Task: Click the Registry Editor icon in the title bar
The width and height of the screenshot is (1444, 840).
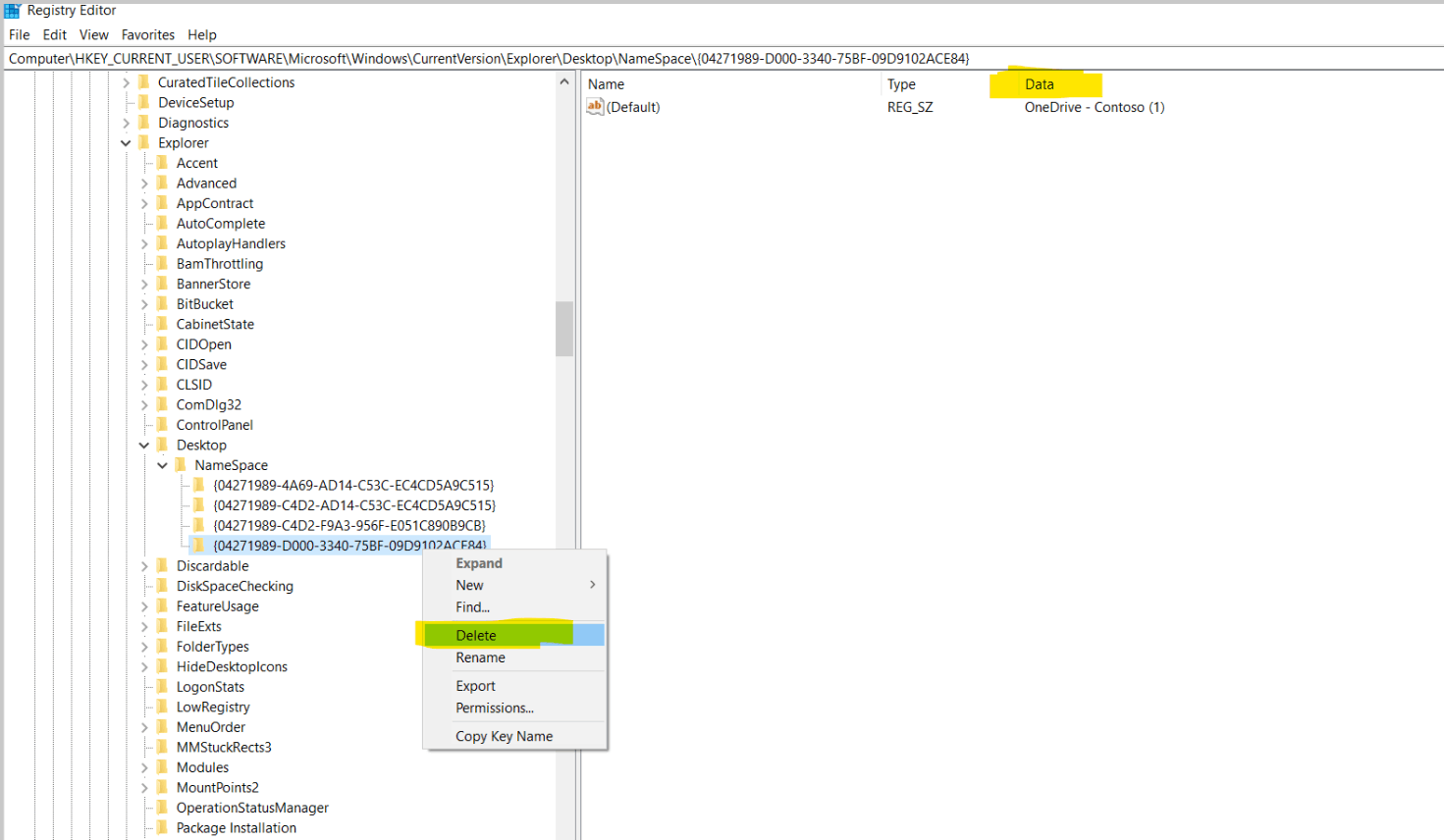Action: point(10,10)
